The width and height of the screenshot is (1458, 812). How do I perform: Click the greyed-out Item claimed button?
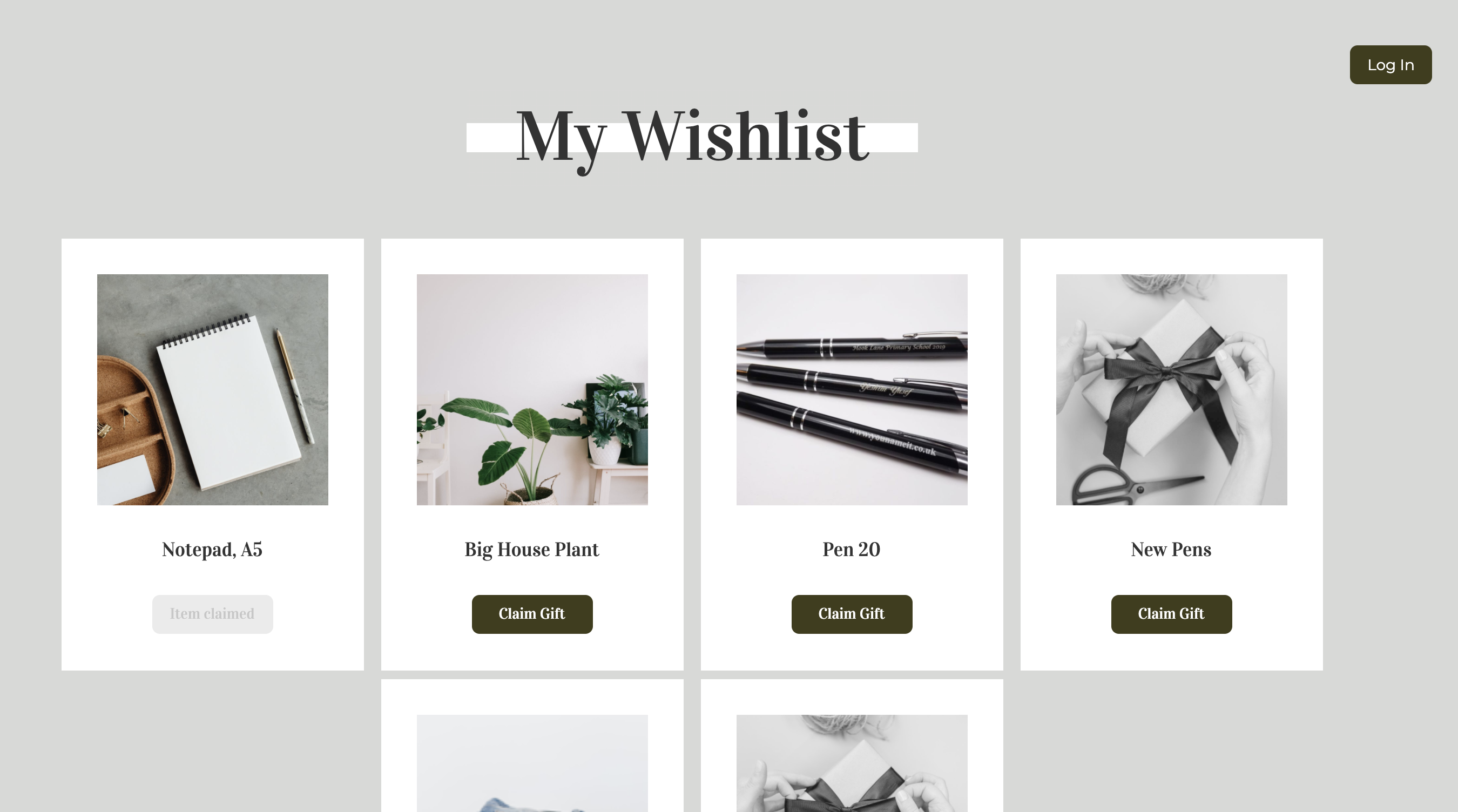[x=212, y=614]
